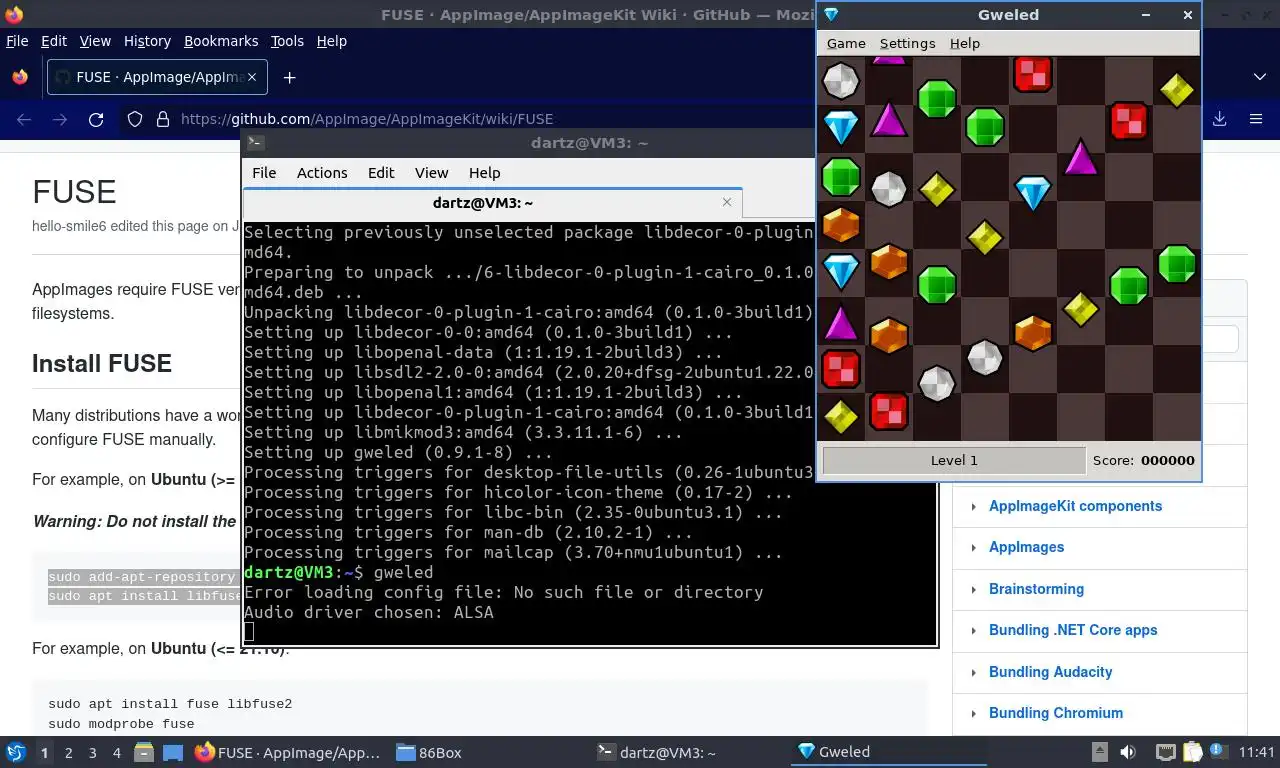The image size is (1280, 768).
Task: Switch to workspace 4
Action: (117, 753)
